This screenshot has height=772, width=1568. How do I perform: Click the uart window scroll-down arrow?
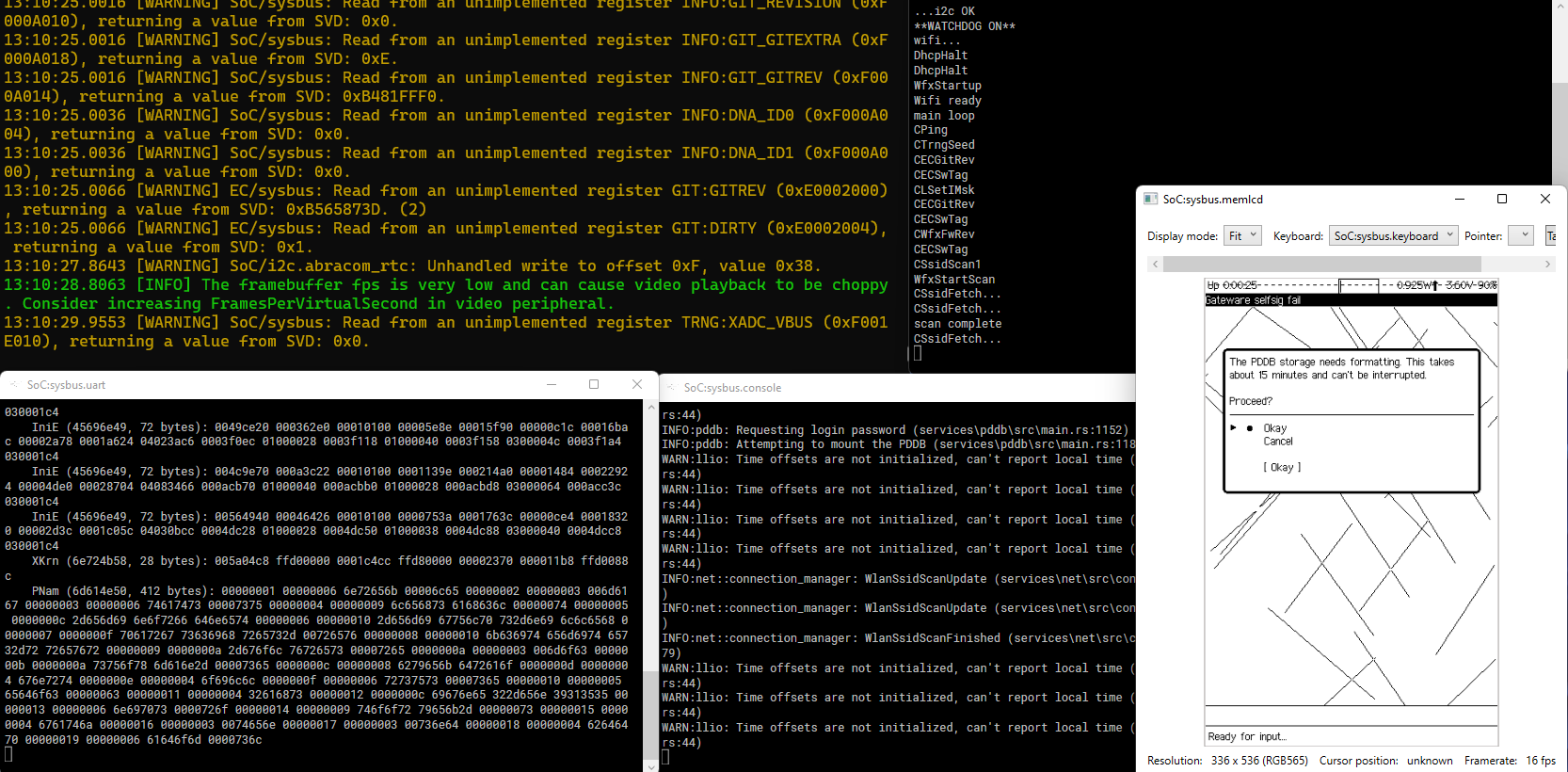click(650, 765)
